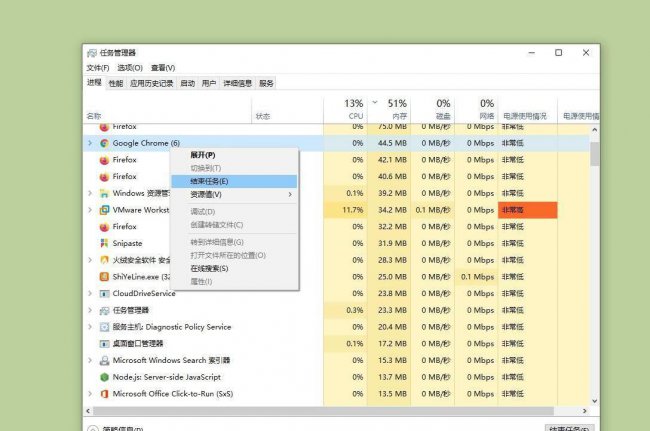
Task: Click the Windows 资源管理器 process icon
Action: tap(104, 193)
